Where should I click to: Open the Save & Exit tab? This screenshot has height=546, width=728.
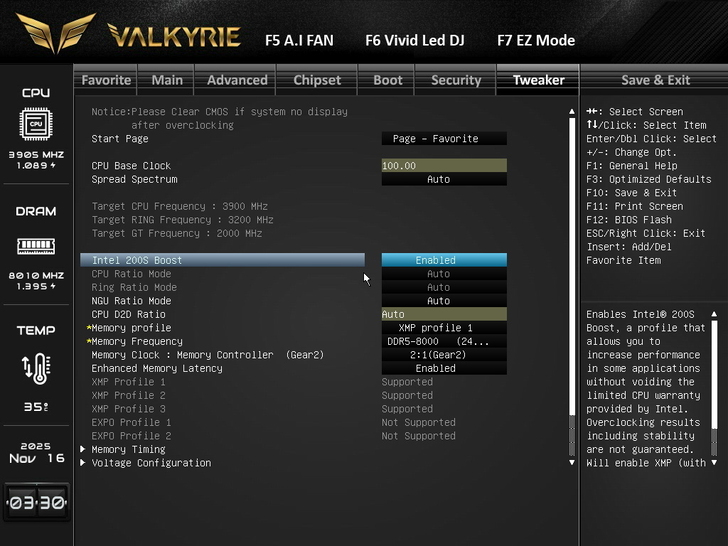click(x=655, y=80)
